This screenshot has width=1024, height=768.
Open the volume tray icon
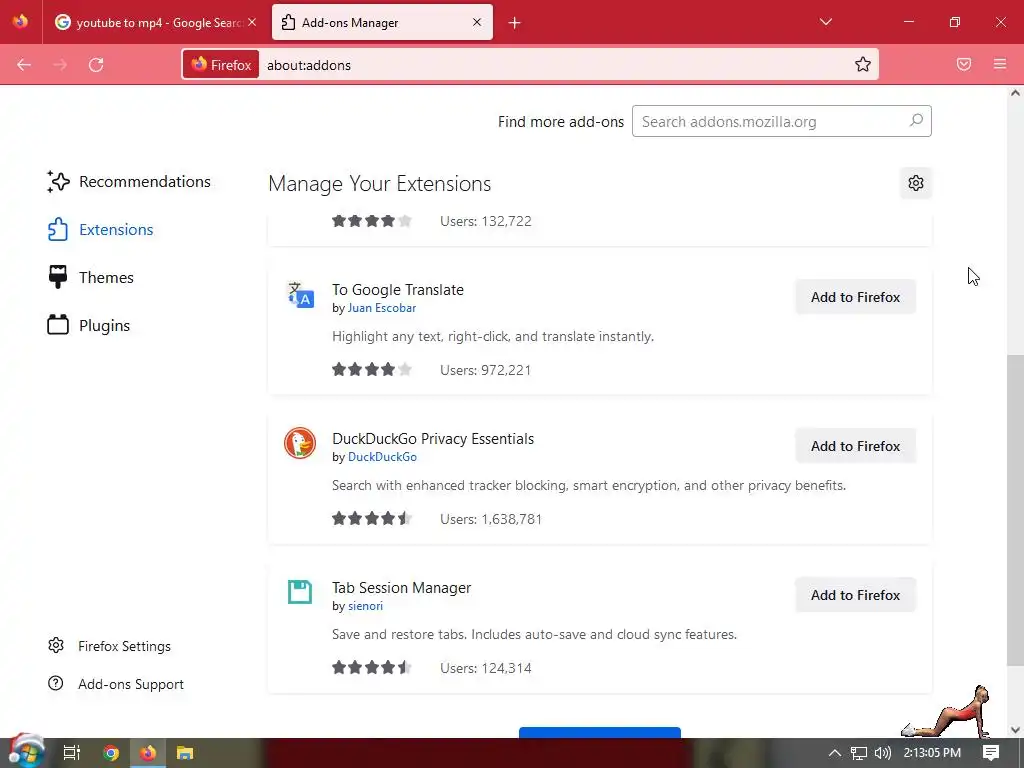882,753
